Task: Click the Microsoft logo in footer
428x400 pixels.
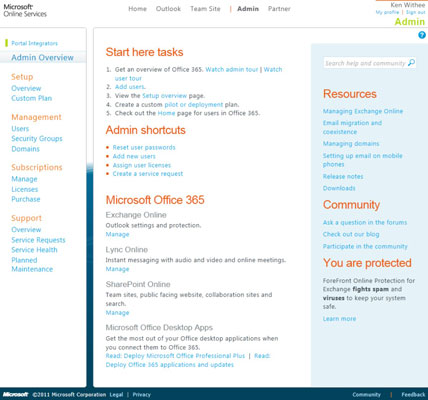Action: tap(16, 394)
